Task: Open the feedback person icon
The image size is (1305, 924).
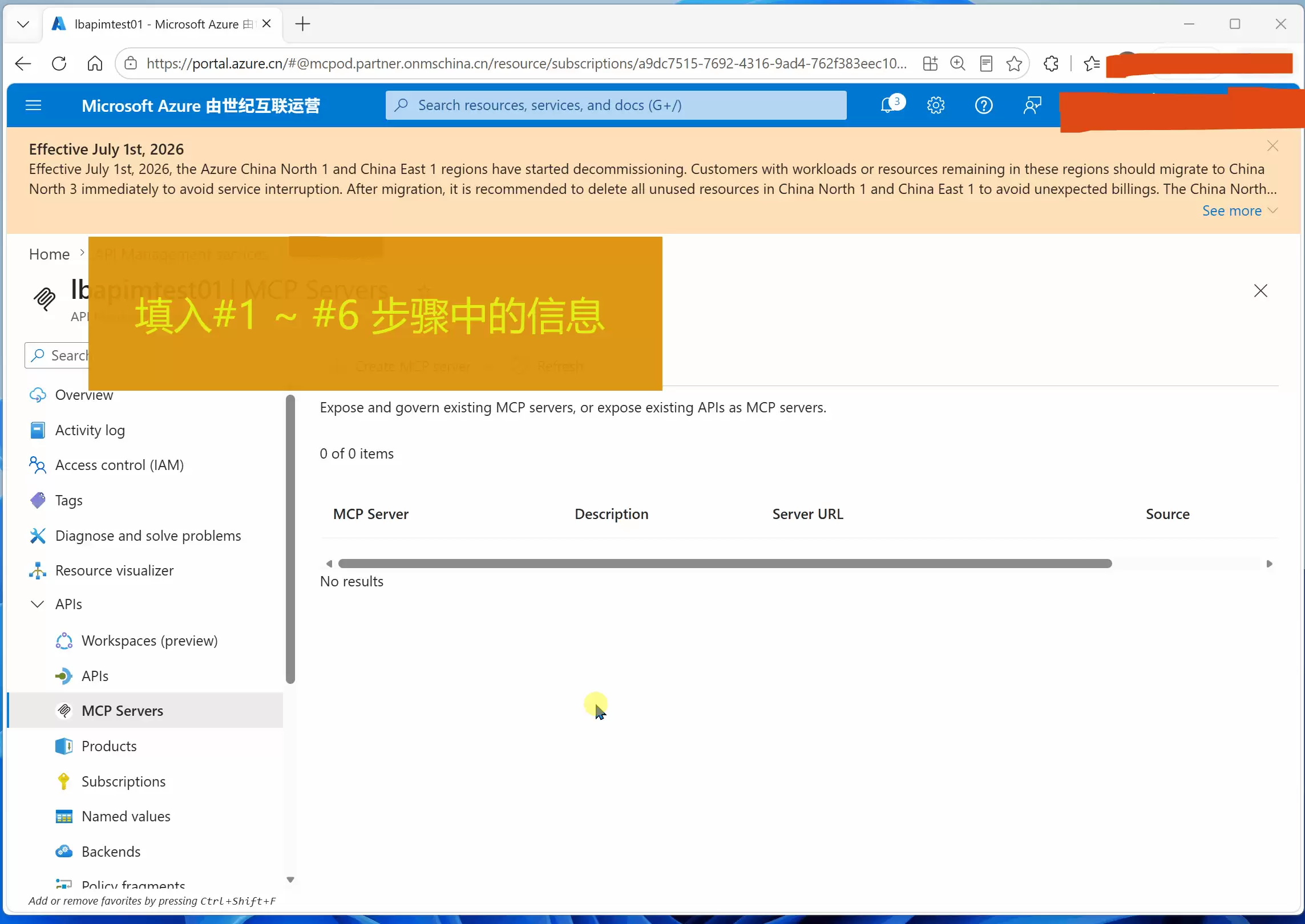Action: point(1032,106)
